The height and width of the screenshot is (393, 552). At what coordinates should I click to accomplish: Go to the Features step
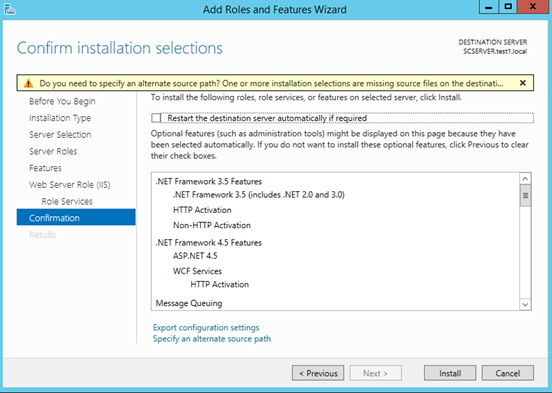click(45, 168)
